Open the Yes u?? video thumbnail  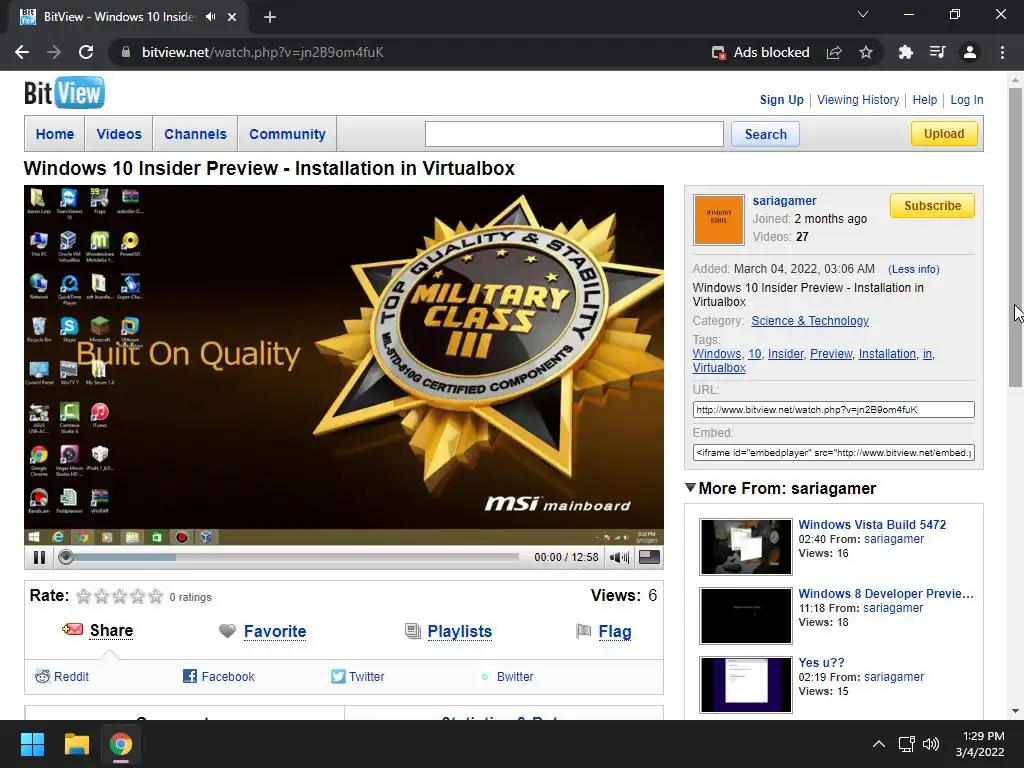(x=745, y=684)
